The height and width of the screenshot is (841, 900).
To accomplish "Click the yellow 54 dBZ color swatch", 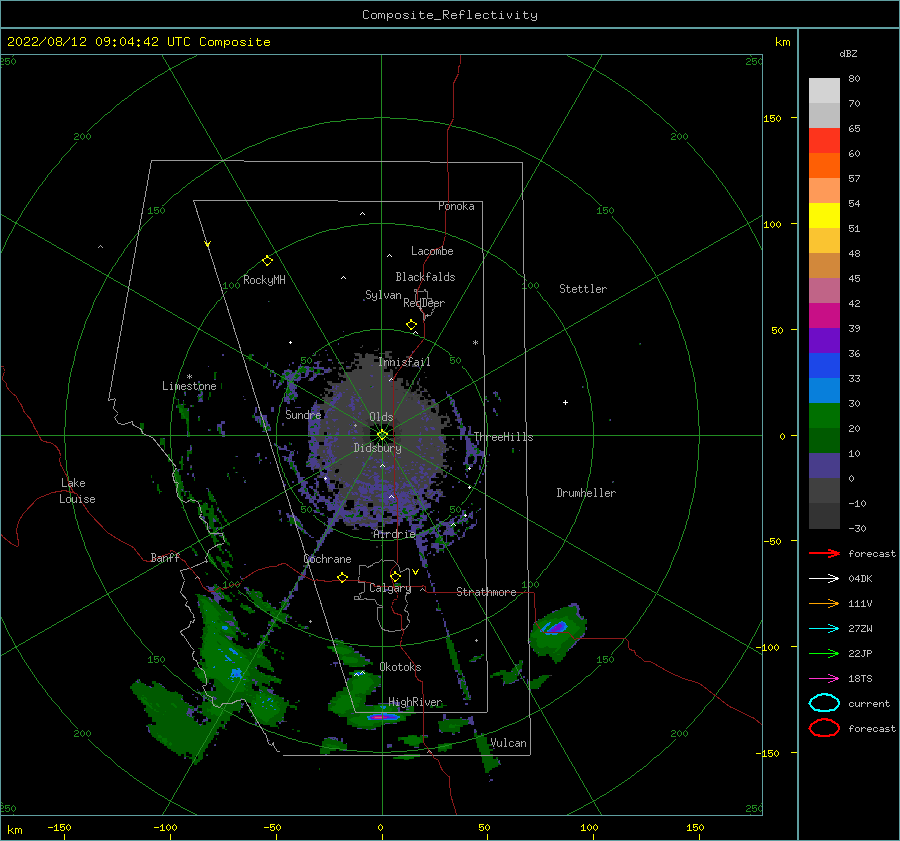I will point(824,215).
